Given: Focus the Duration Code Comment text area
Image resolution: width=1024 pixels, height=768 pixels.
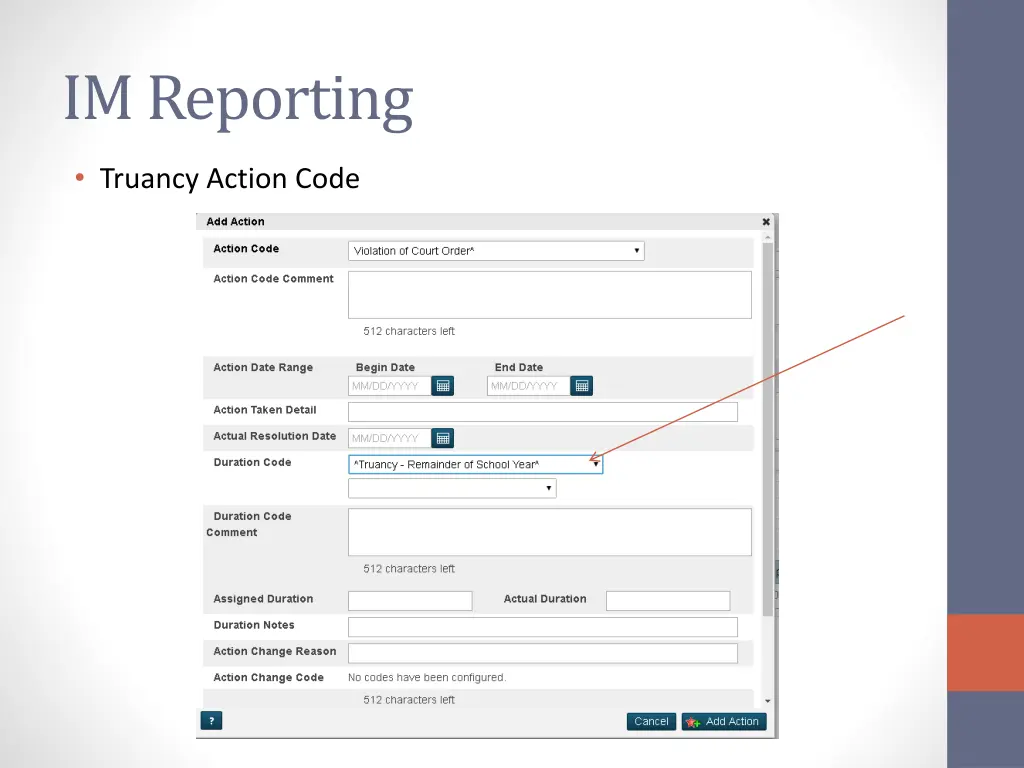Looking at the screenshot, I should [x=550, y=532].
